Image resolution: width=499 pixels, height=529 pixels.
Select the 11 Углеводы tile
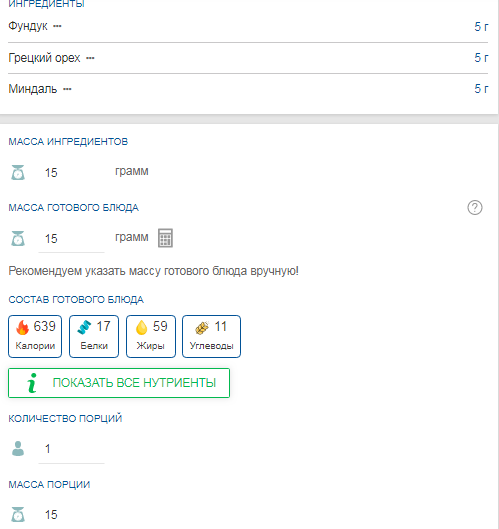[211, 336]
